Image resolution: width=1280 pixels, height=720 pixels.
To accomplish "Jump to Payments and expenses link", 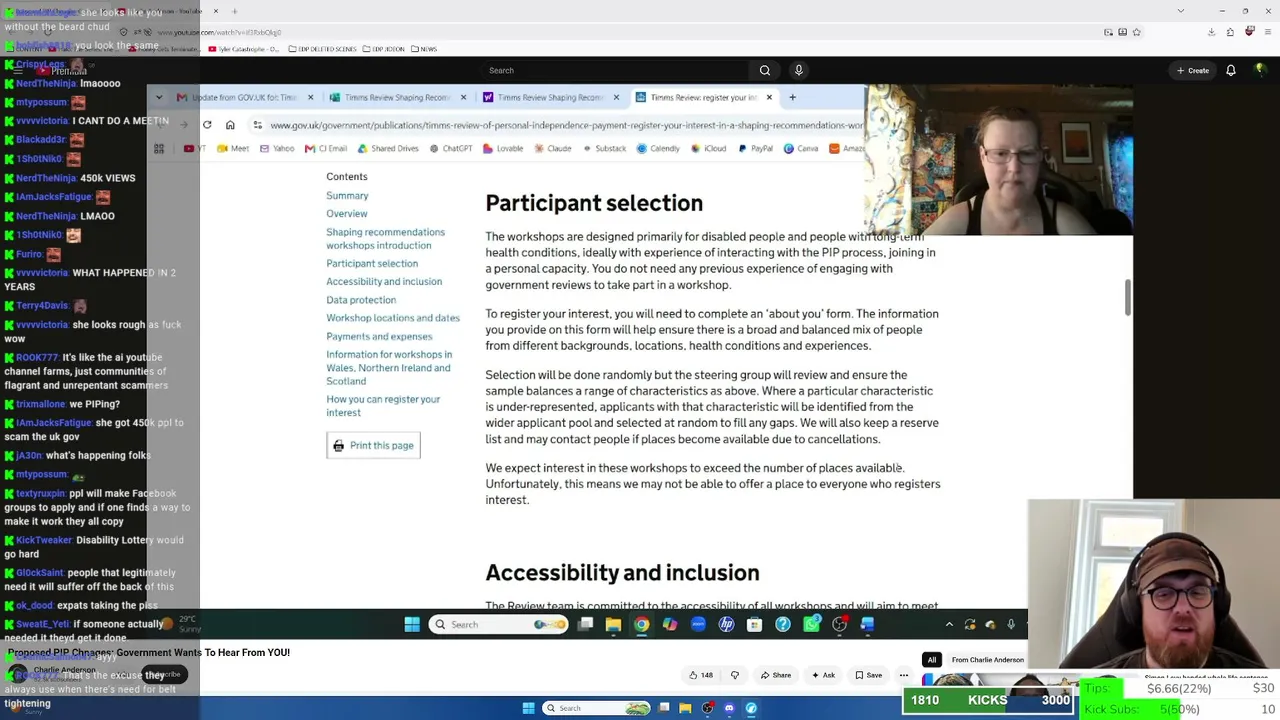I will click(379, 337).
